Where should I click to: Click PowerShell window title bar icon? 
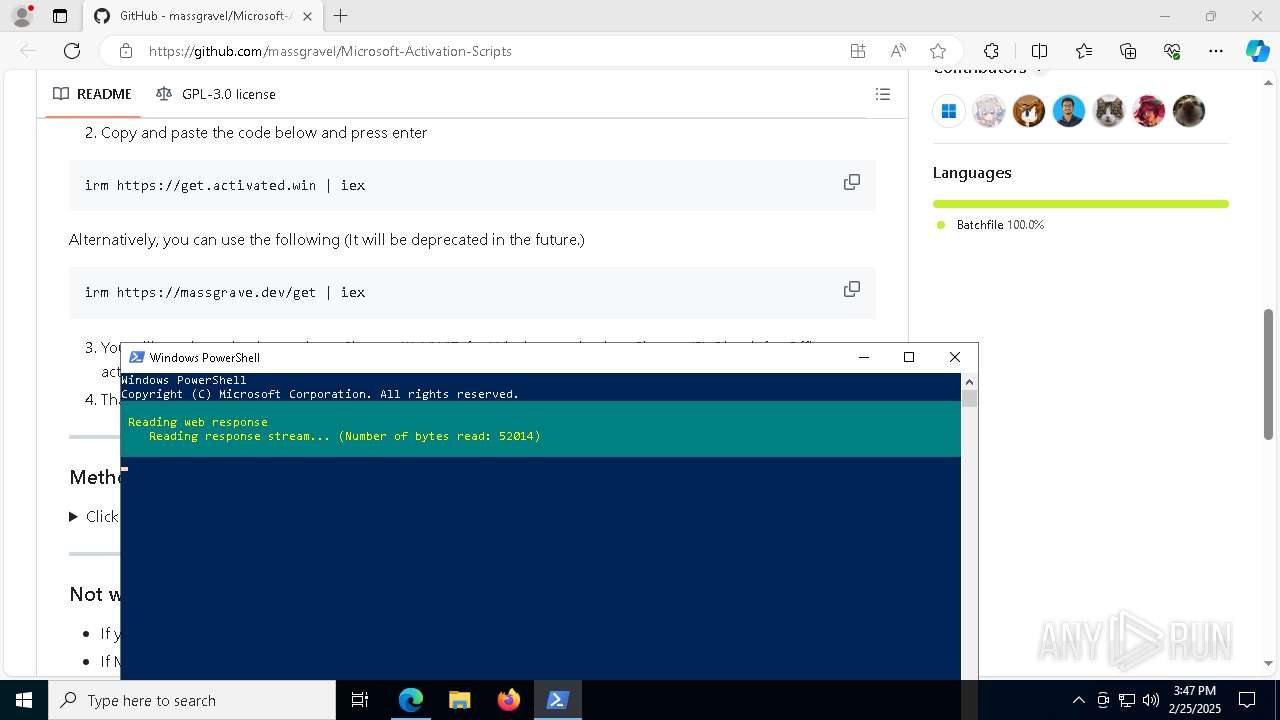[x=137, y=358]
